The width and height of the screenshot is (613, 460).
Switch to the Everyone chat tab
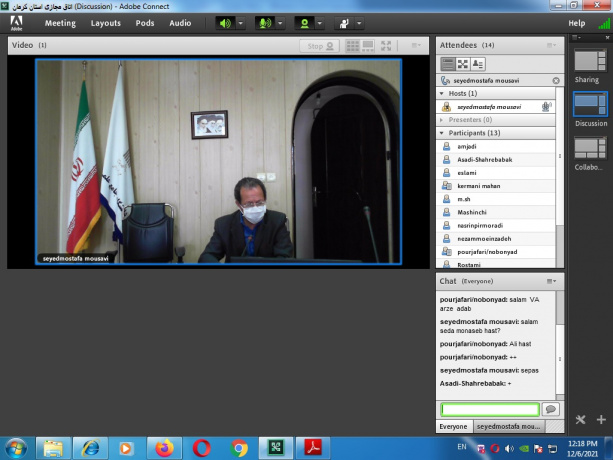click(453, 426)
